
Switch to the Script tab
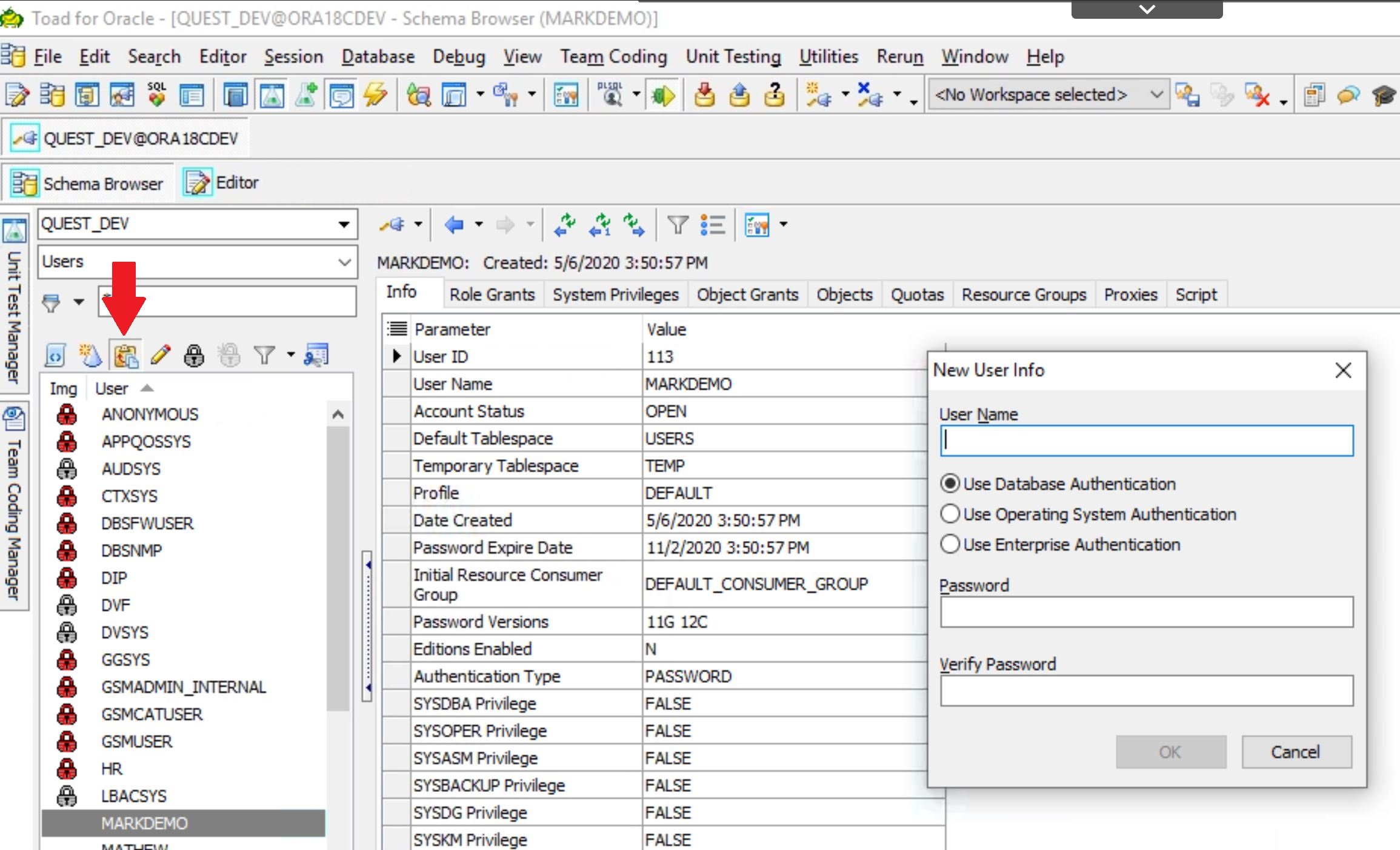[x=1197, y=294]
